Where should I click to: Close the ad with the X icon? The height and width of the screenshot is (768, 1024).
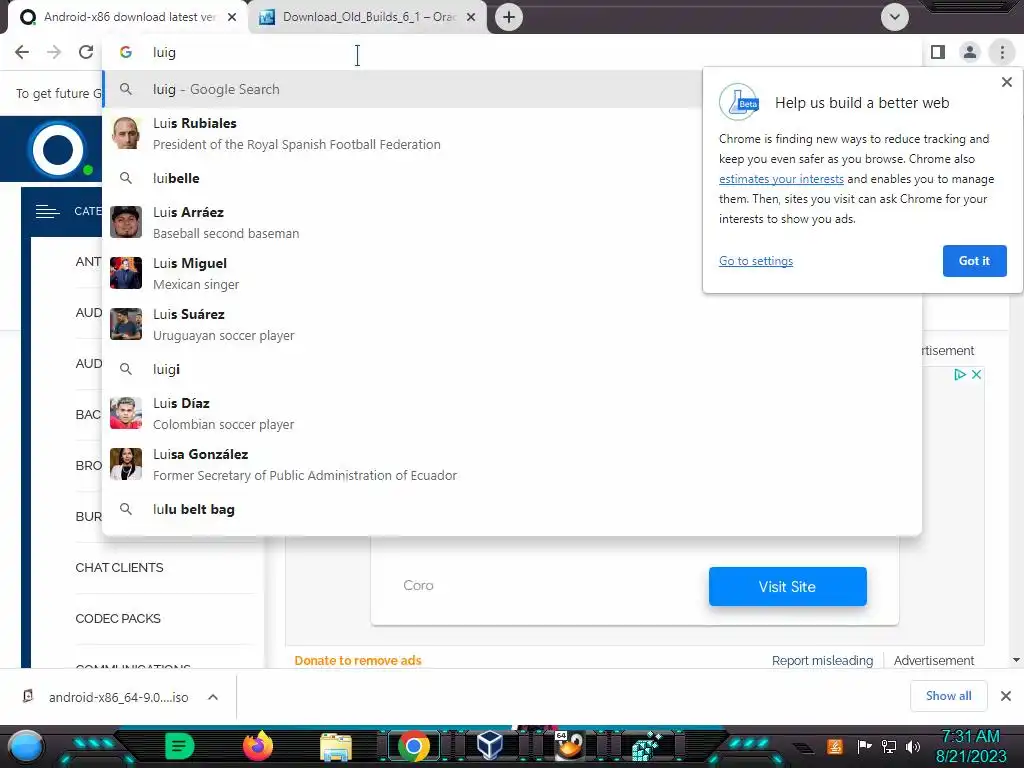tap(976, 374)
